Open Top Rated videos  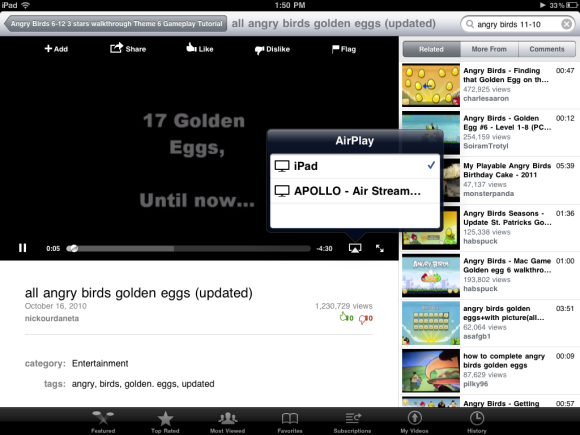coord(165,422)
